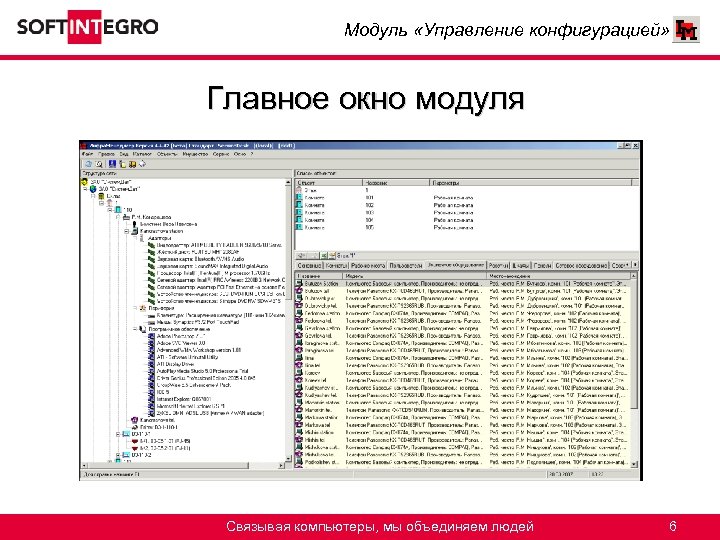Screen dimensions: 720x540
Task: Open the Сервис menu
Action: pyautogui.click(x=221, y=154)
